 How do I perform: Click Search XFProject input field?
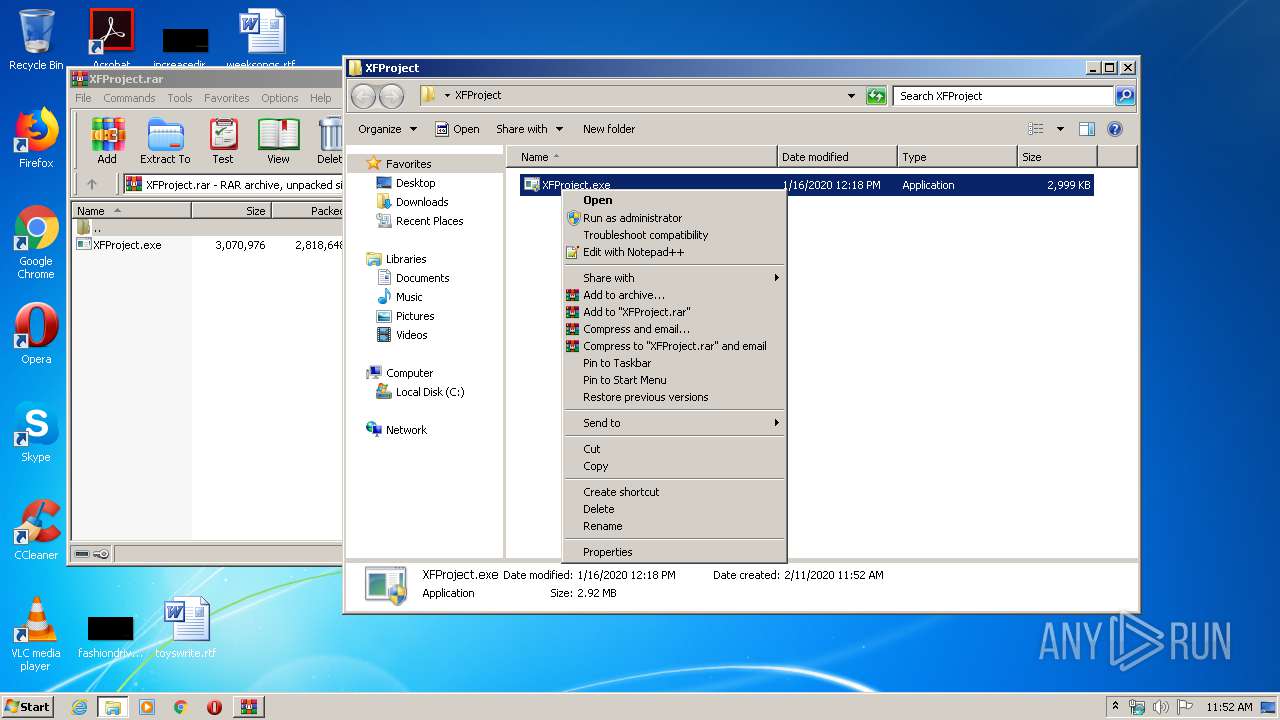(x=1003, y=96)
